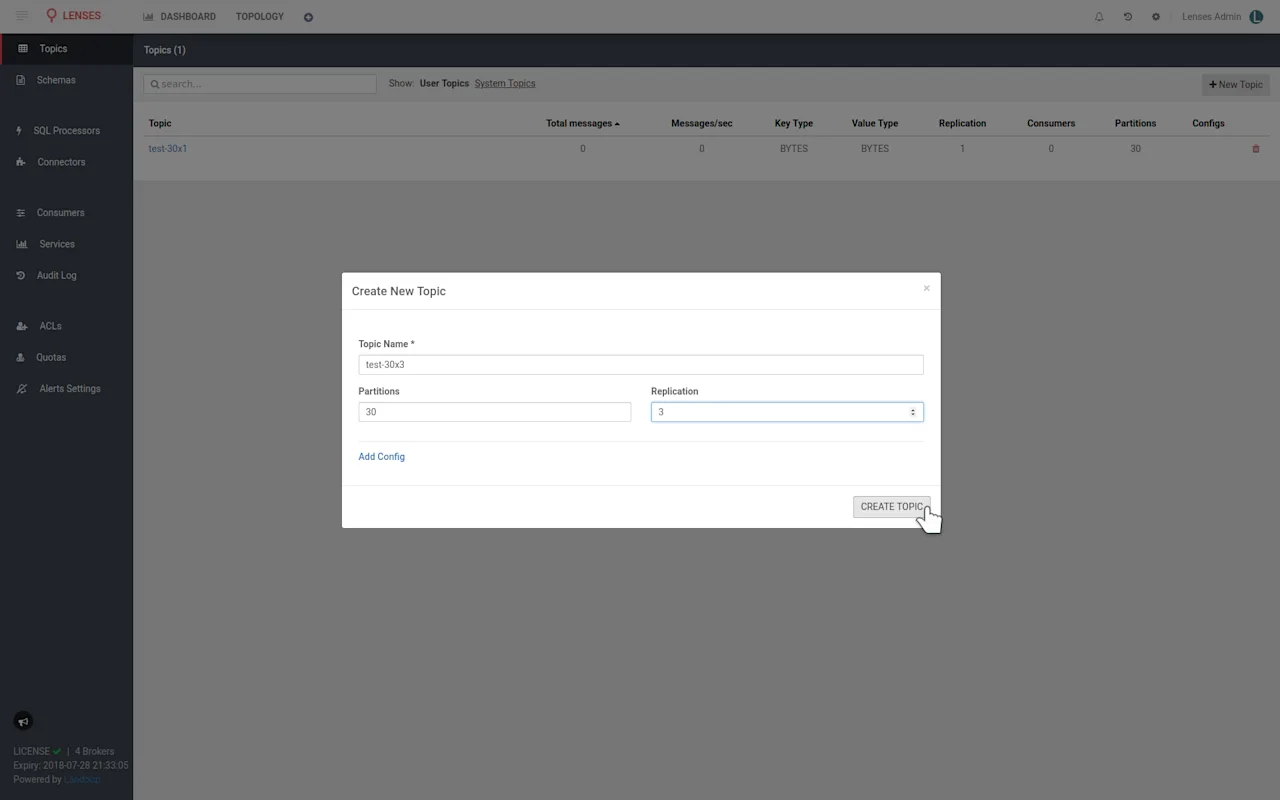Sort by Total messages column

click(x=583, y=124)
